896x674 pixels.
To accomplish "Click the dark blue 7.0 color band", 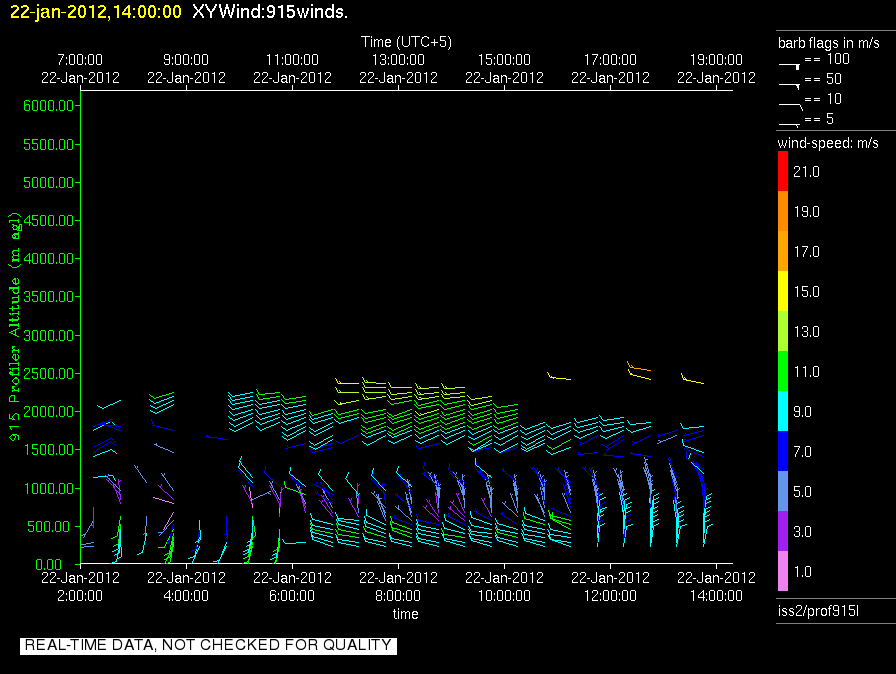I will [x=783, y=451].
